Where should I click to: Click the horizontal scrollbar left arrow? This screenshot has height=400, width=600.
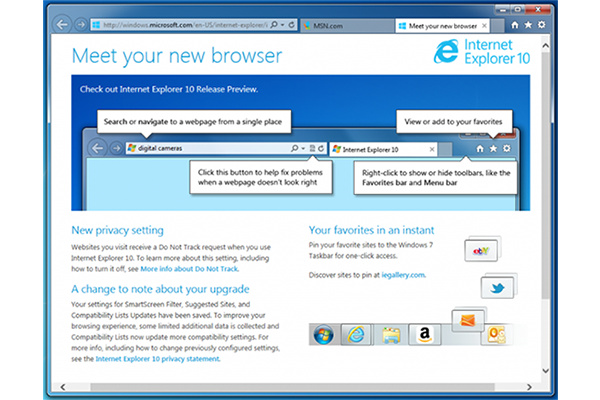pyautogui.click(x=63, y=387)
